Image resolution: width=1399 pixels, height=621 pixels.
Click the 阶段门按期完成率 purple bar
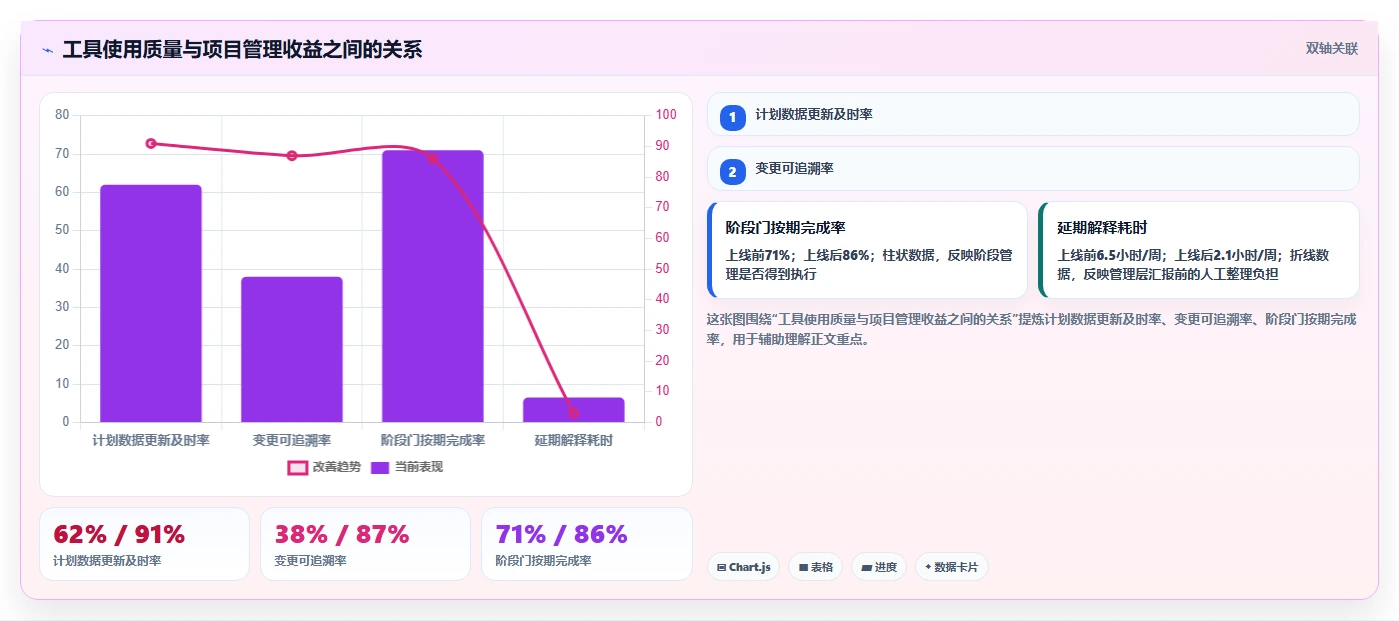point(433,286)
